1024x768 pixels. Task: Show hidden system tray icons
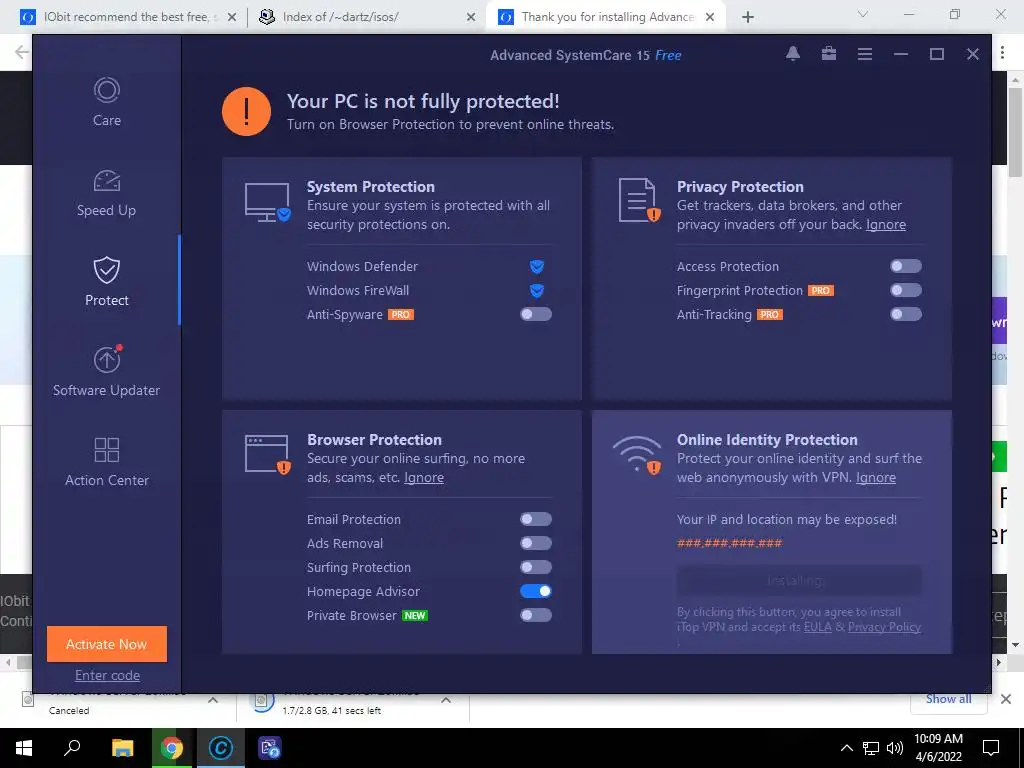click(x=846, y=748)
